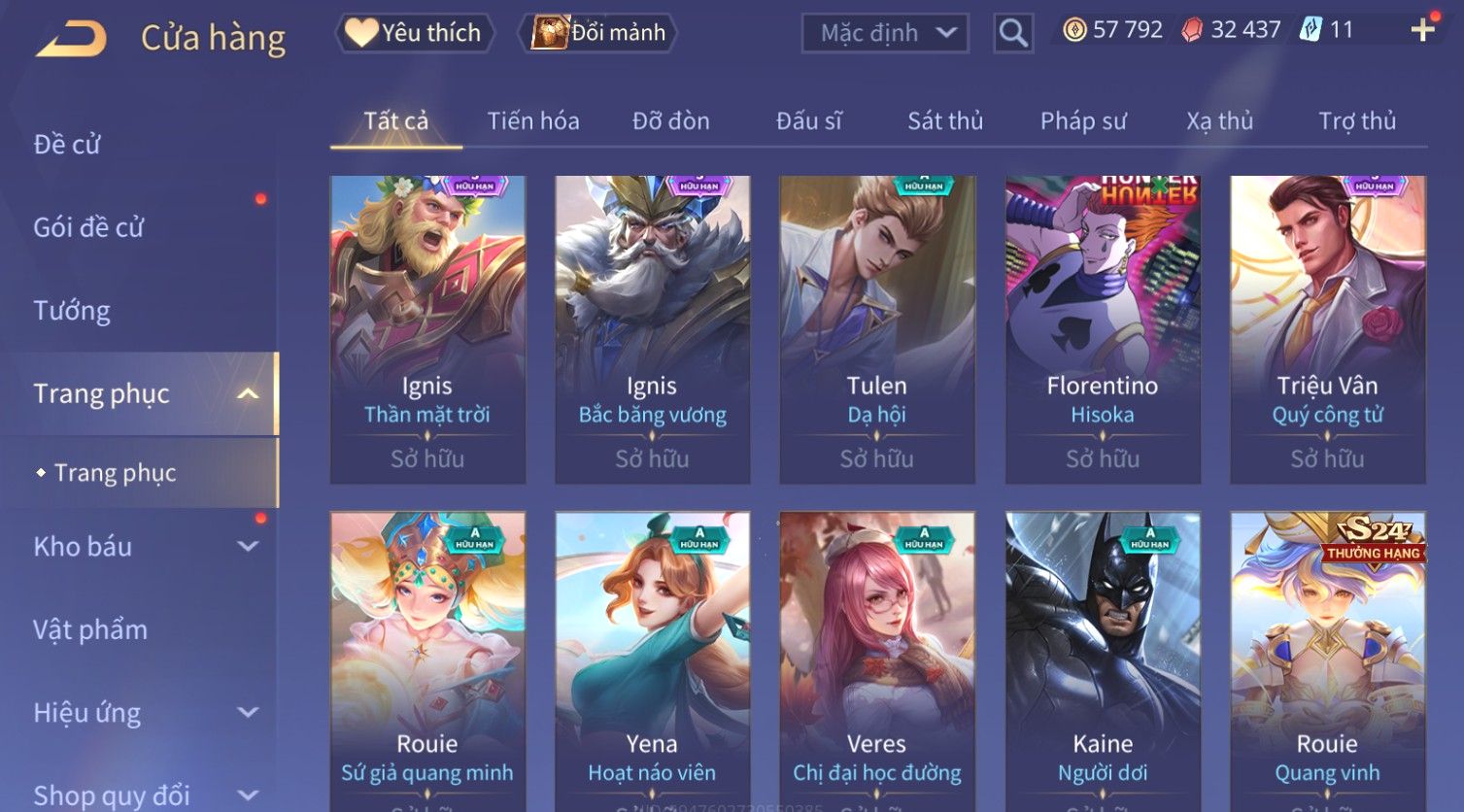Select the Pháp sư tab

click(x=1083, y=121)
